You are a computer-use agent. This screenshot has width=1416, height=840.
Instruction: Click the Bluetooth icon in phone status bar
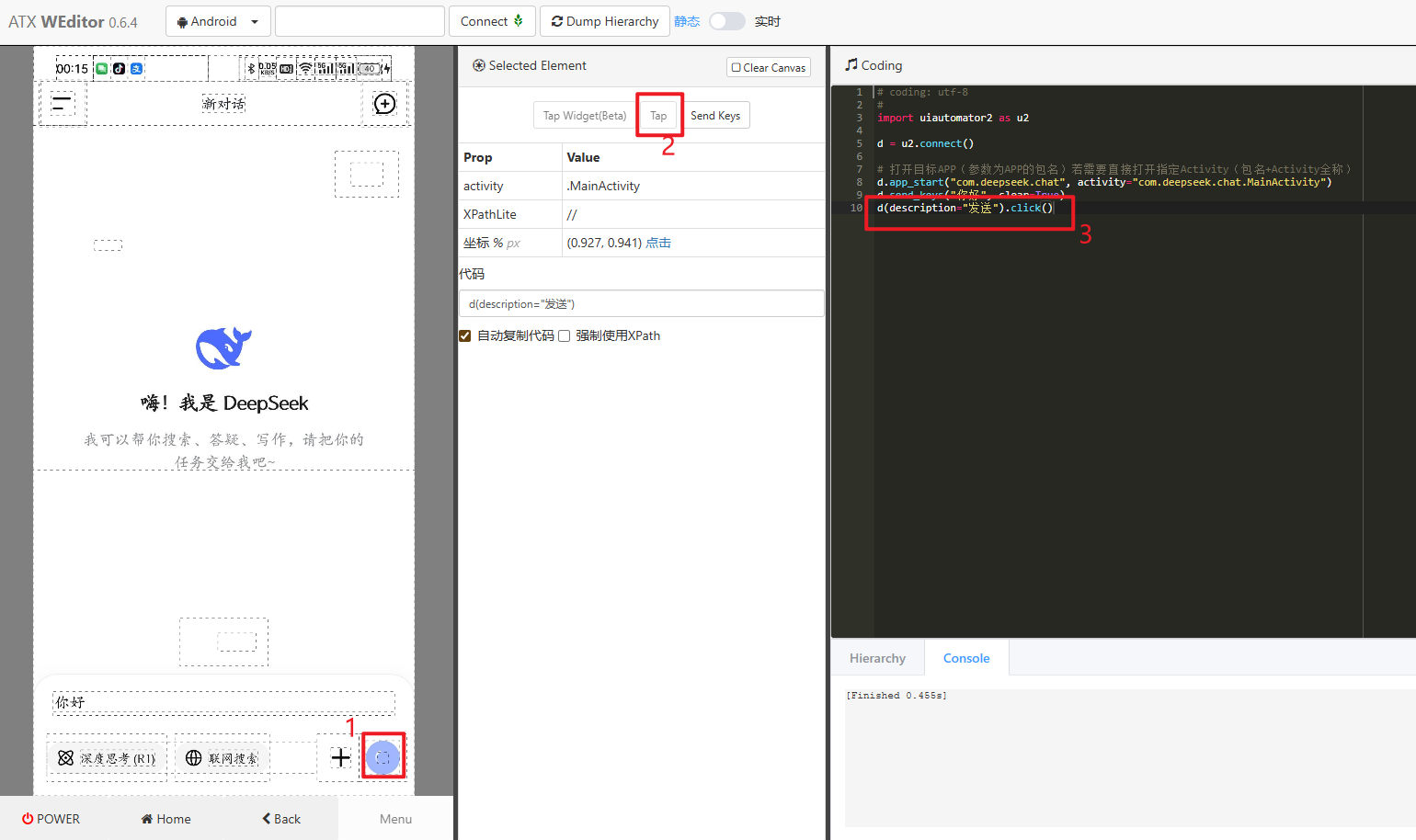(251, 68)
